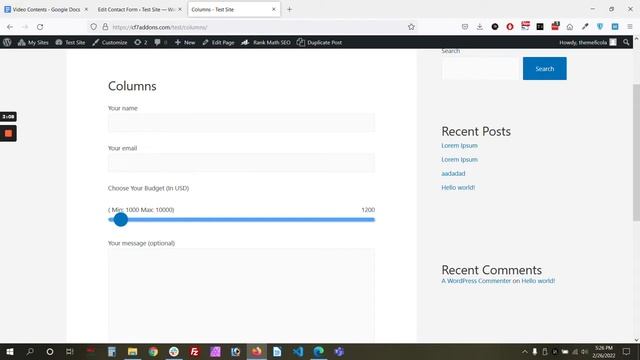
Task: Click the 1200 budget value
Action: point(368,210)
